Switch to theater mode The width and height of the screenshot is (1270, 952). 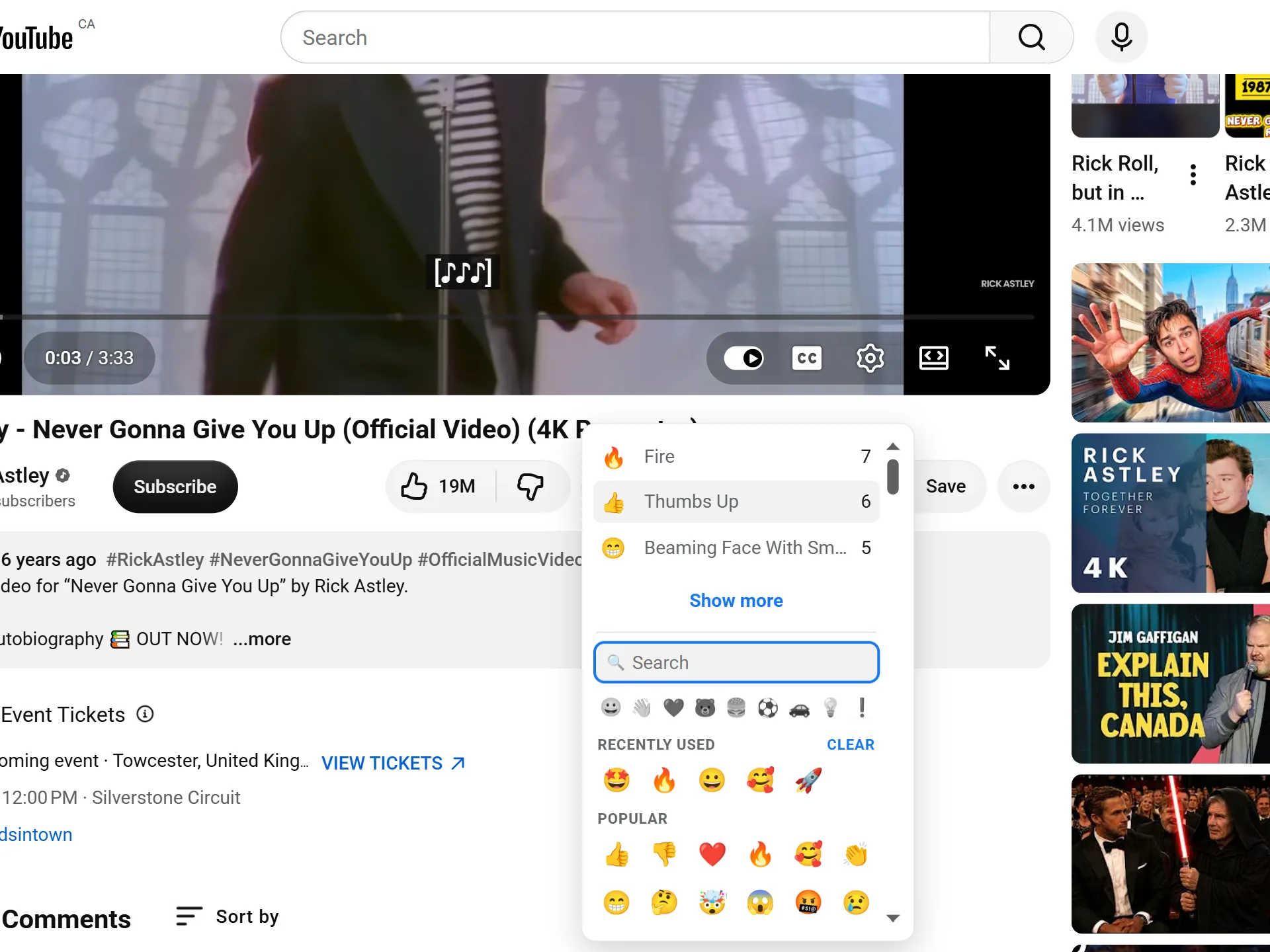point(933,358)
